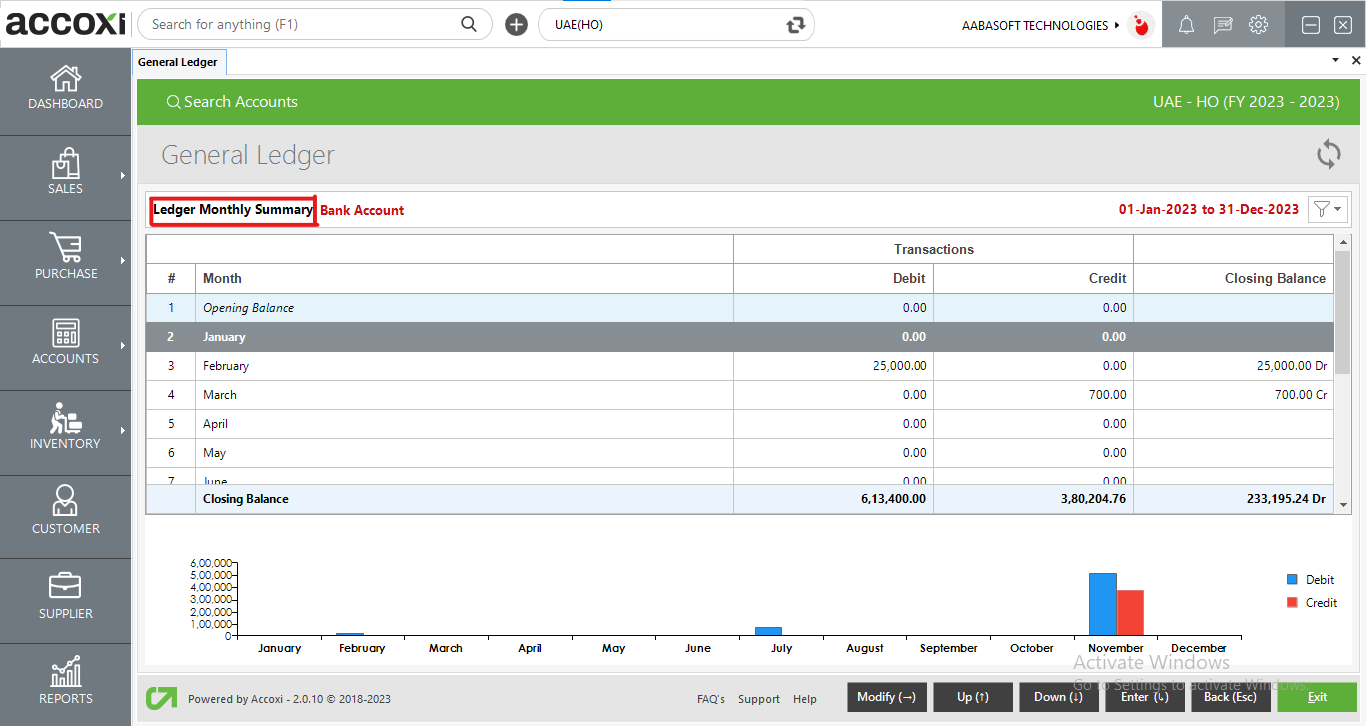Open the Reports chart icon

tap(65, 671)
